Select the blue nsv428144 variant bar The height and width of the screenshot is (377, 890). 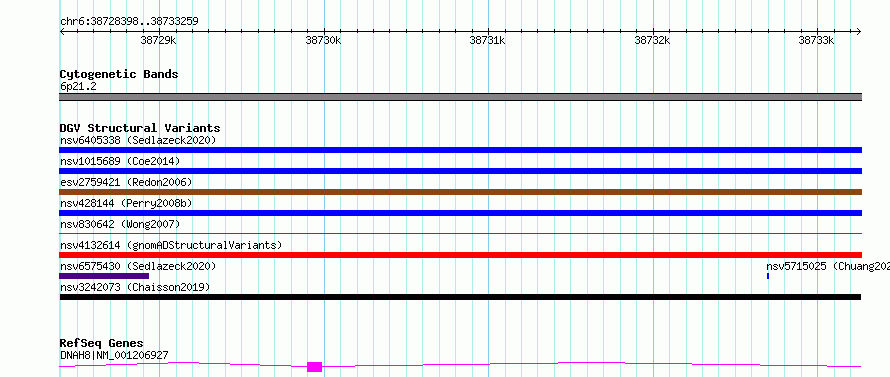pyautogui.click(x=460, y=213)
